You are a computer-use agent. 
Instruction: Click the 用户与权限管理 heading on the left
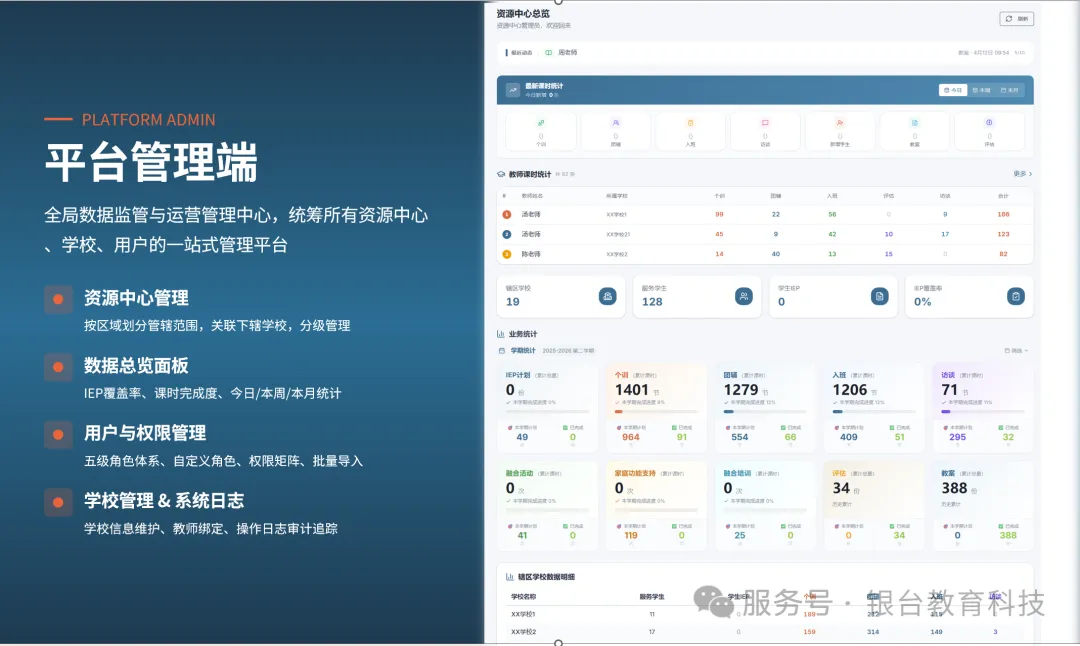pos(145,433)
